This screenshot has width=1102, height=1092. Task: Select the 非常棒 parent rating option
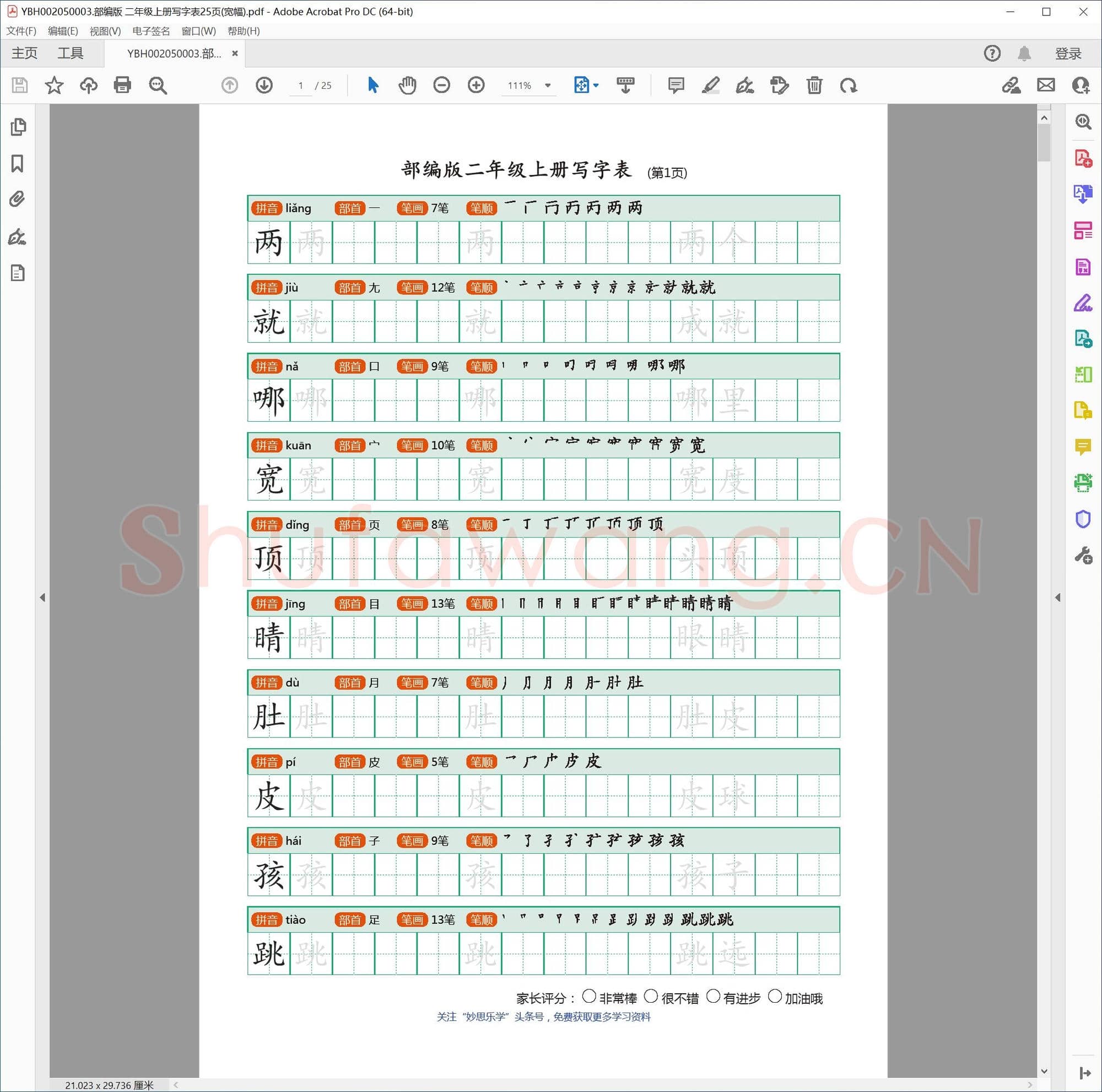click(590, 997)
